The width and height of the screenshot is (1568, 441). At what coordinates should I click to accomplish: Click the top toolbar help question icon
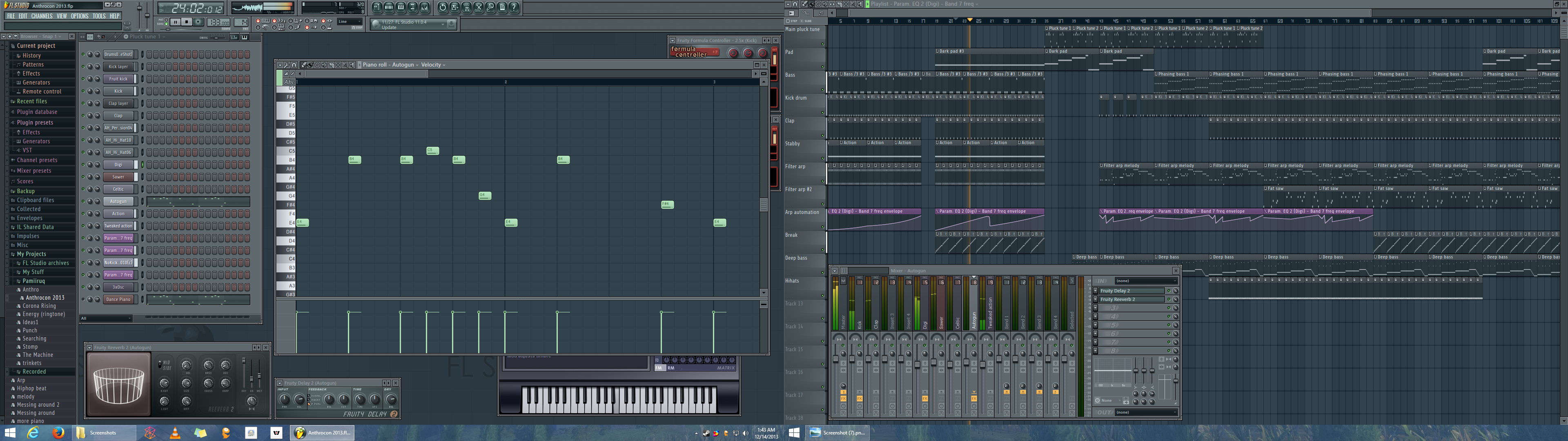(514, 7)
